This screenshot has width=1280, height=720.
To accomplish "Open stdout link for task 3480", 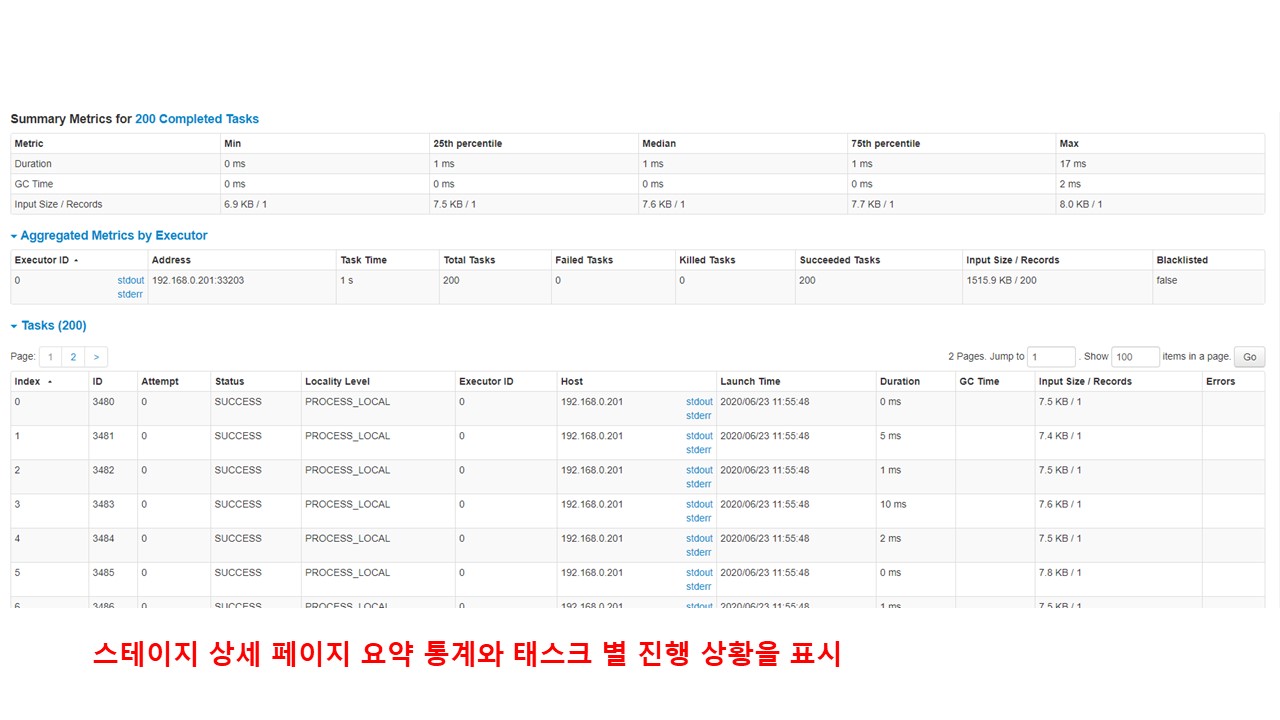I will [699, 402].
